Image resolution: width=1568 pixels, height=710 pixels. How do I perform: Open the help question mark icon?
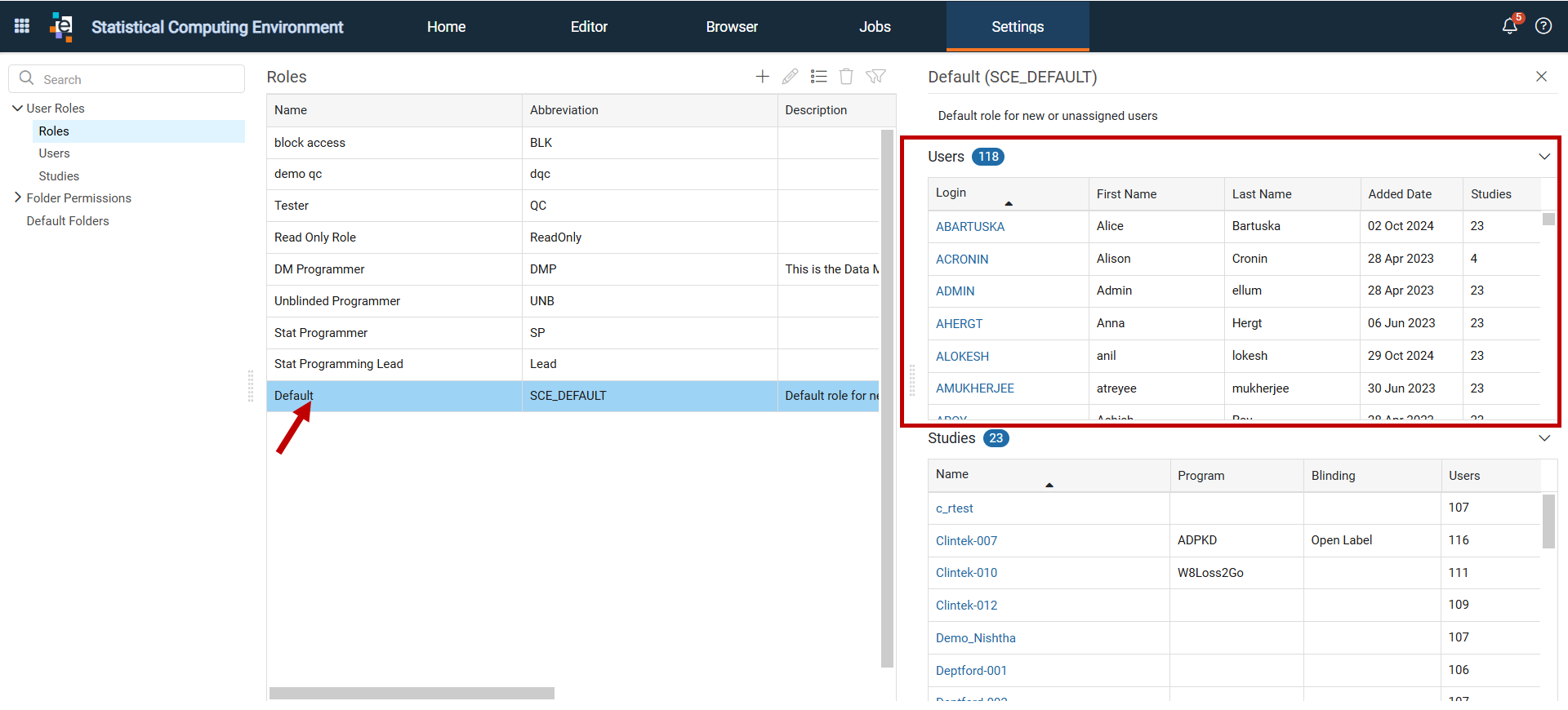[1543, 26]
